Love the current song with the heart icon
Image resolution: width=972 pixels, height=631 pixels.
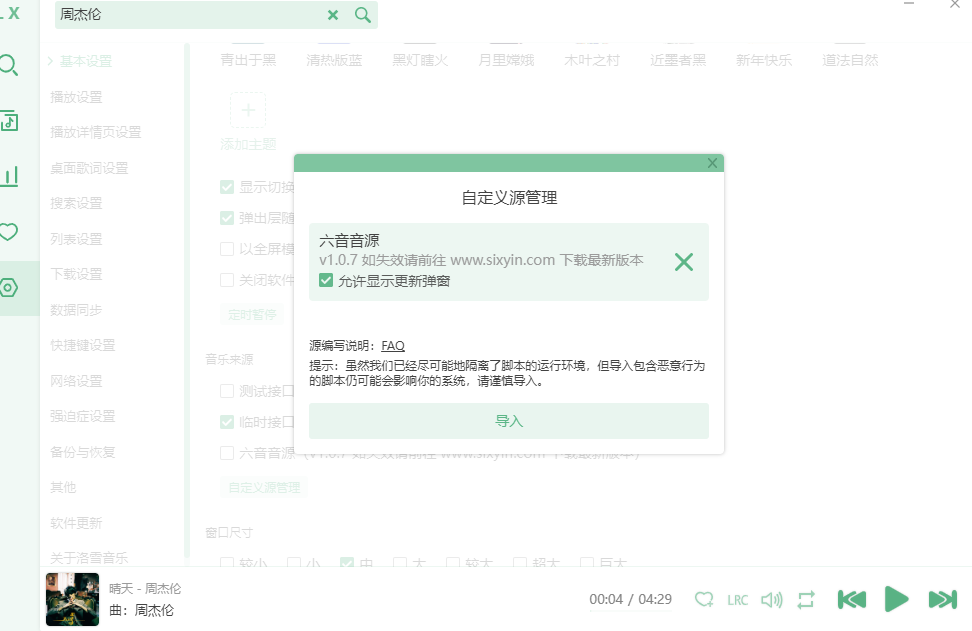704,599
